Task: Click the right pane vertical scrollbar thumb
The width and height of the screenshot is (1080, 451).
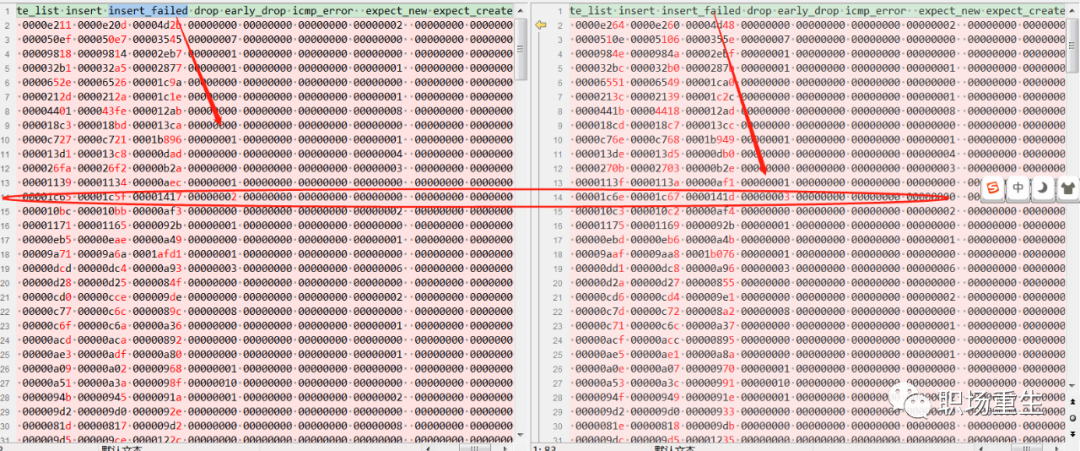Action: pyautogui.click(x=1072, y=45)
